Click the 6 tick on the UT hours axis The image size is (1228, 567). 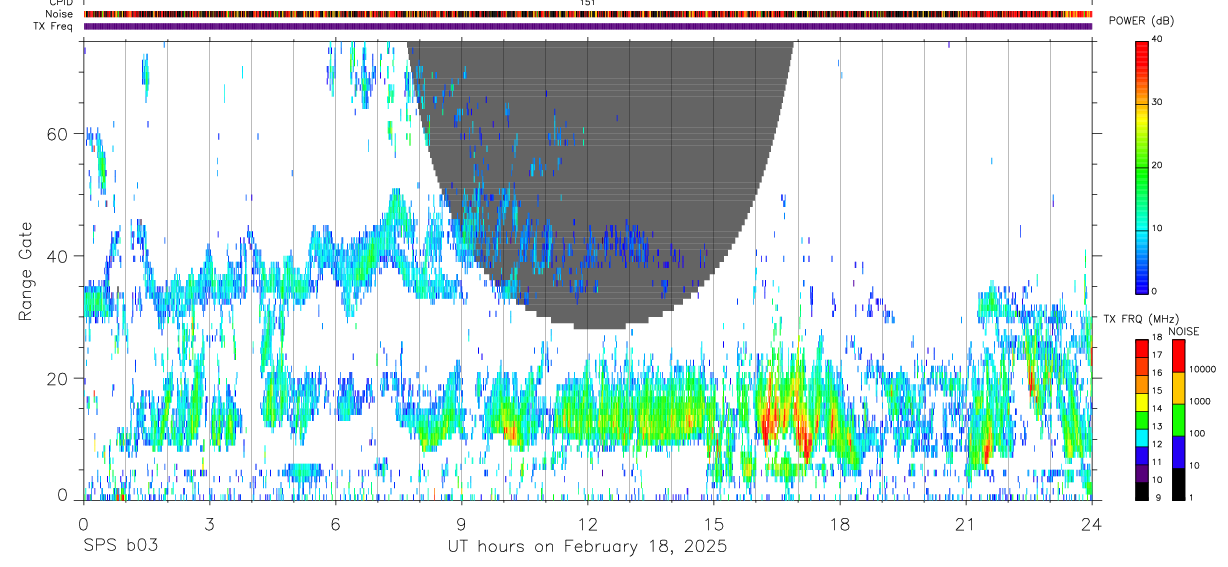[x=335, y=523]
